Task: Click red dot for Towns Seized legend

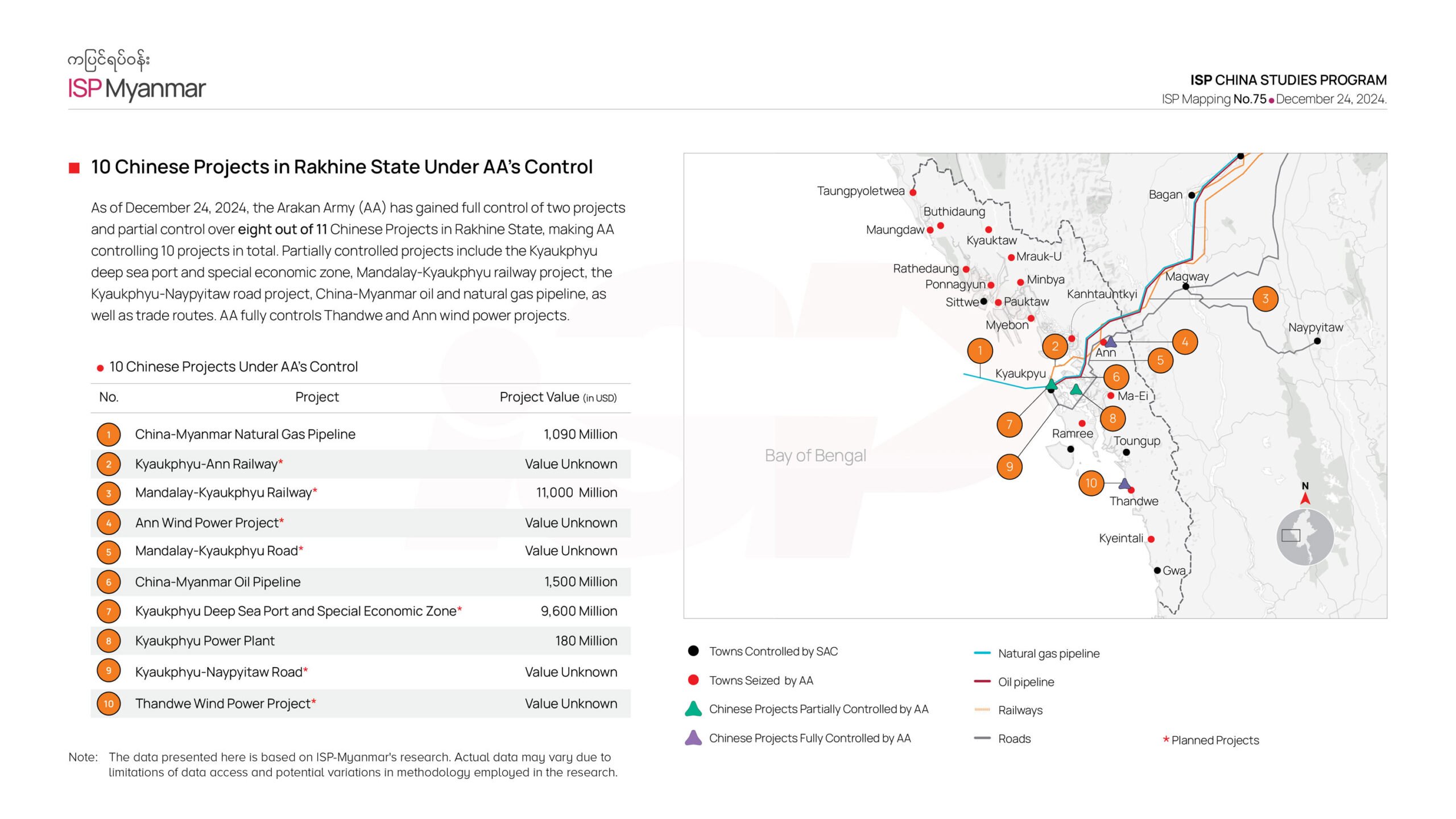Action: (x=693, y=680)
